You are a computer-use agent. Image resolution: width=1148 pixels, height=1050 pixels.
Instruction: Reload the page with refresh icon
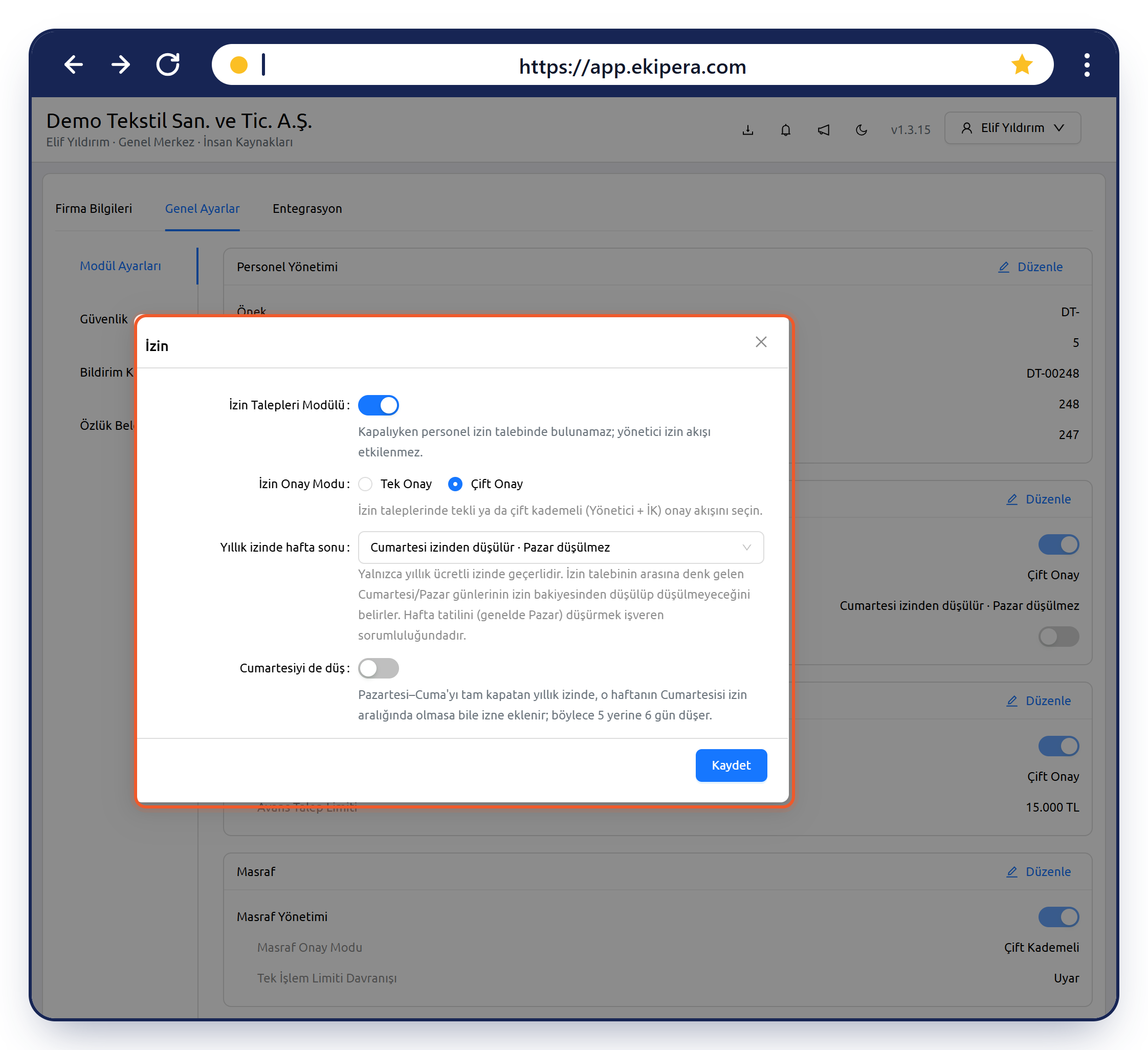pyautogui.click(x=168, y=65)
